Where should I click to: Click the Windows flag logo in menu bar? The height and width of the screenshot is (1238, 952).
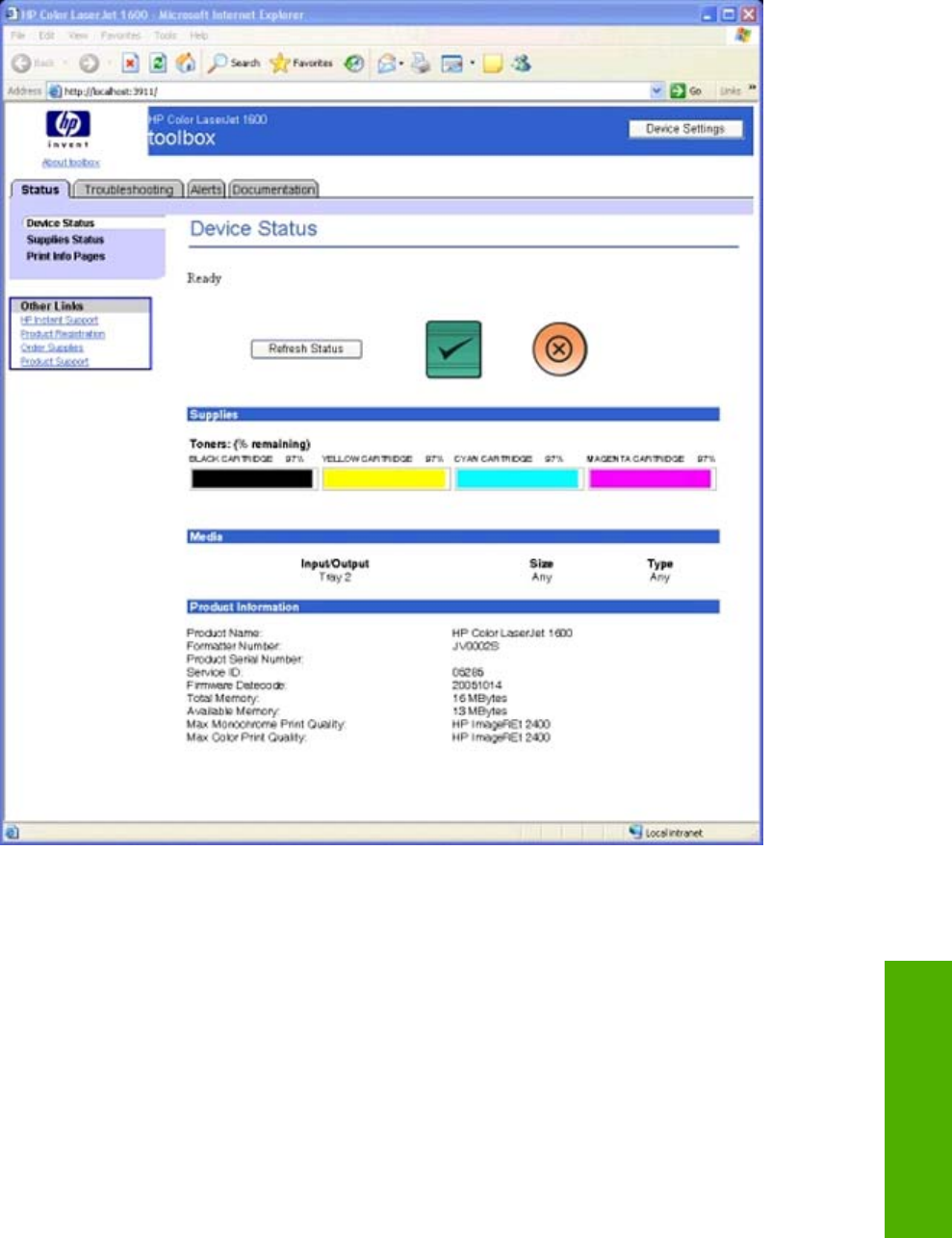pos(742,35)
